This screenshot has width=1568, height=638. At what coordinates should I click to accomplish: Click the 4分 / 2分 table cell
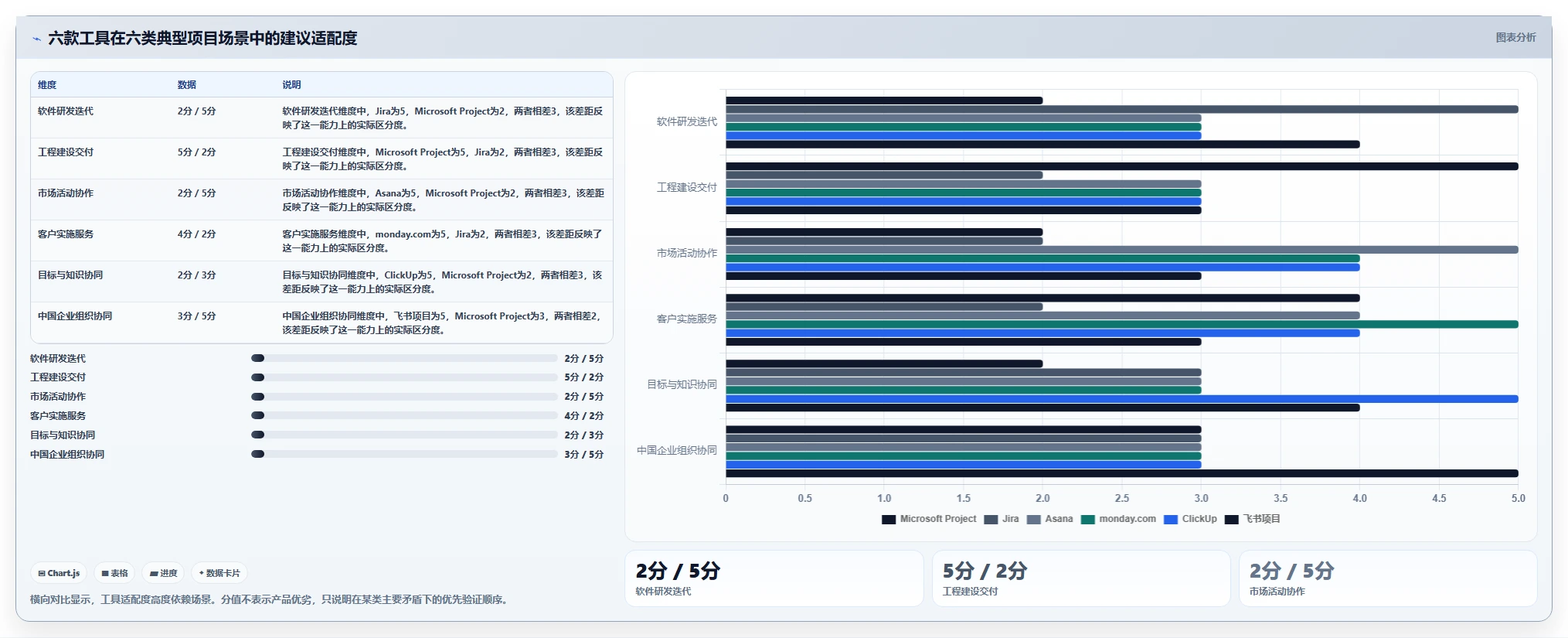196,234
